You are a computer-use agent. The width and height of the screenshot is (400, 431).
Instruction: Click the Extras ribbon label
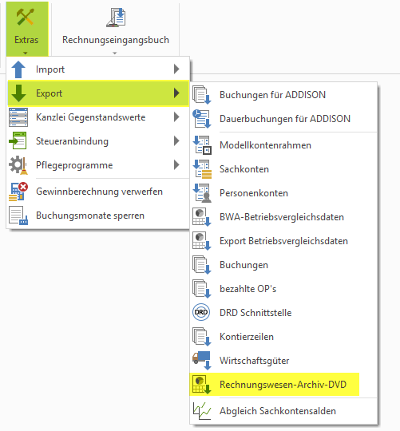click(x=26, y=40)
